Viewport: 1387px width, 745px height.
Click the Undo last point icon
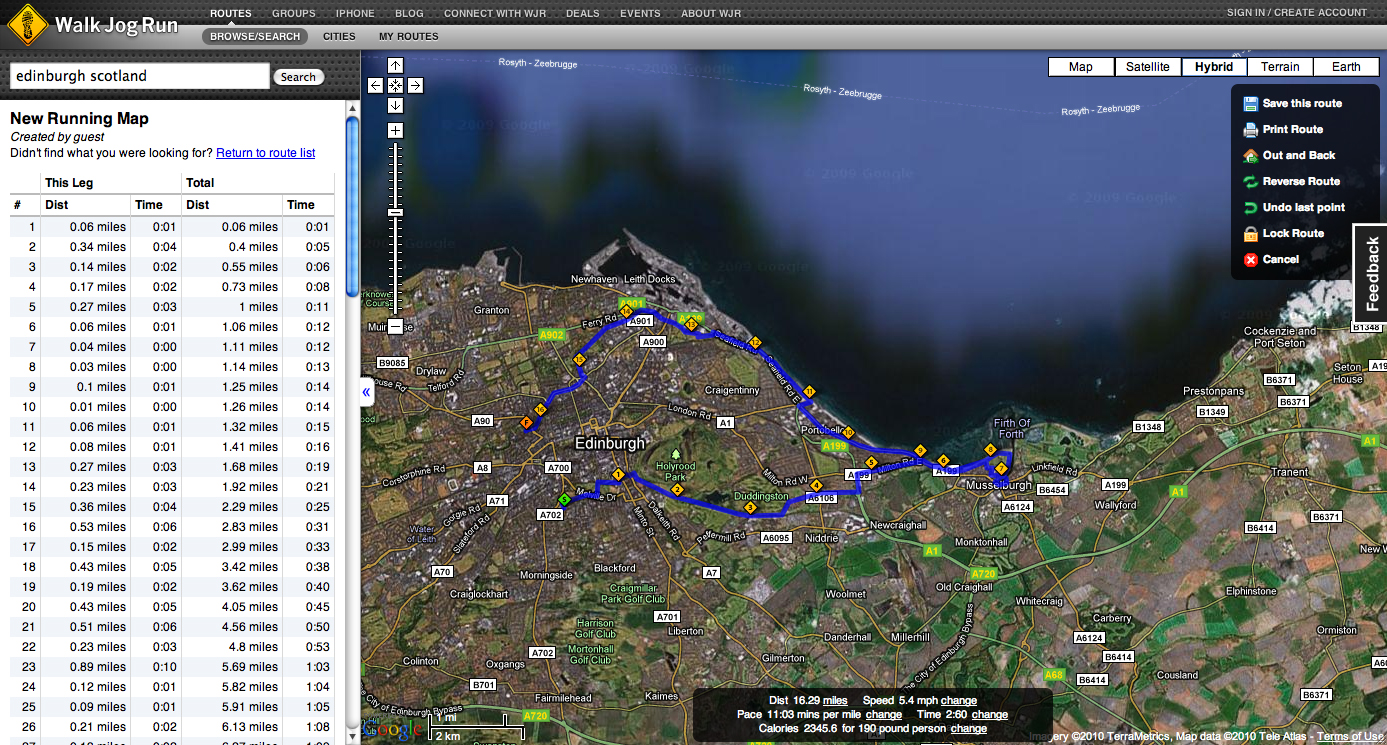(x=1250, y=208)
